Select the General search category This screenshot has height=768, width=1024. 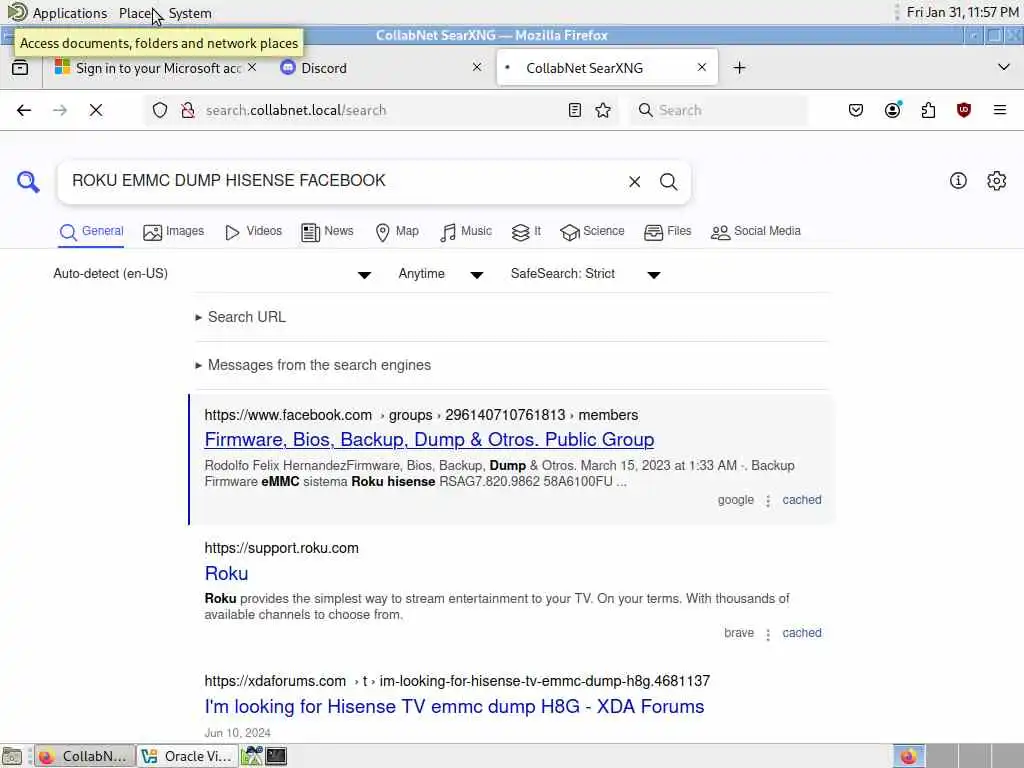91,232
